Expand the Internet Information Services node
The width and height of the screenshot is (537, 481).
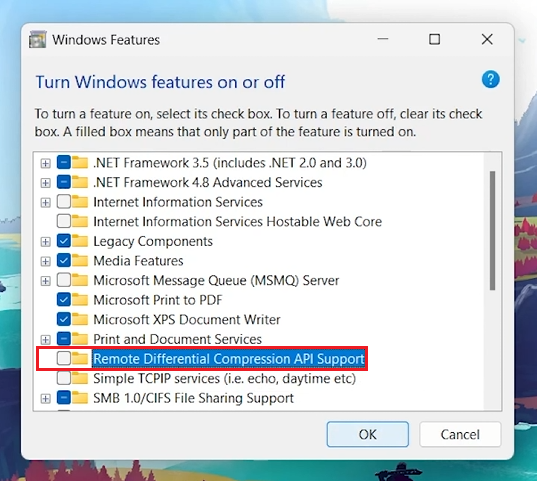pyautogui.click(x=45, y=202)
